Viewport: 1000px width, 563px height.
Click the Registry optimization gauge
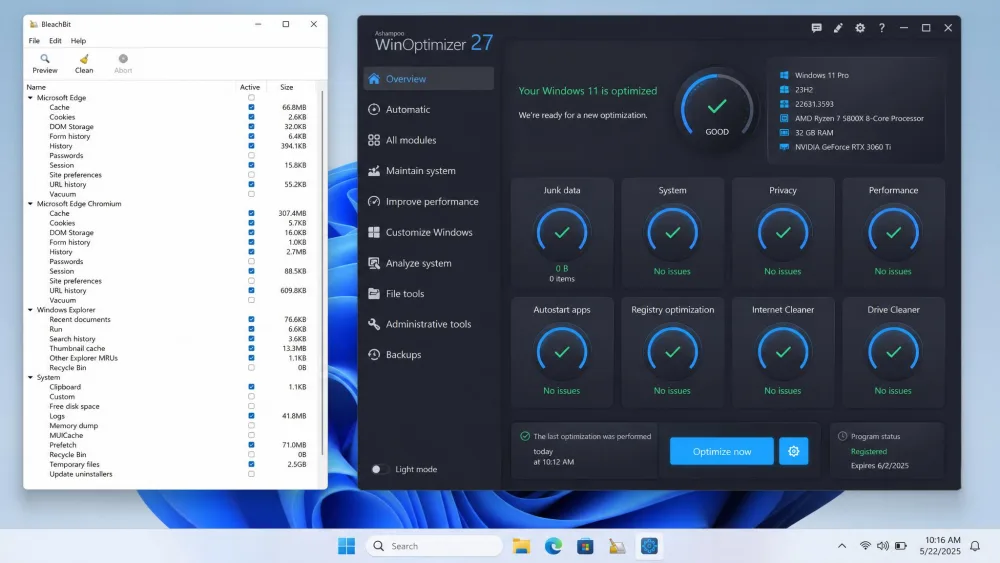(x=672, y=352)
